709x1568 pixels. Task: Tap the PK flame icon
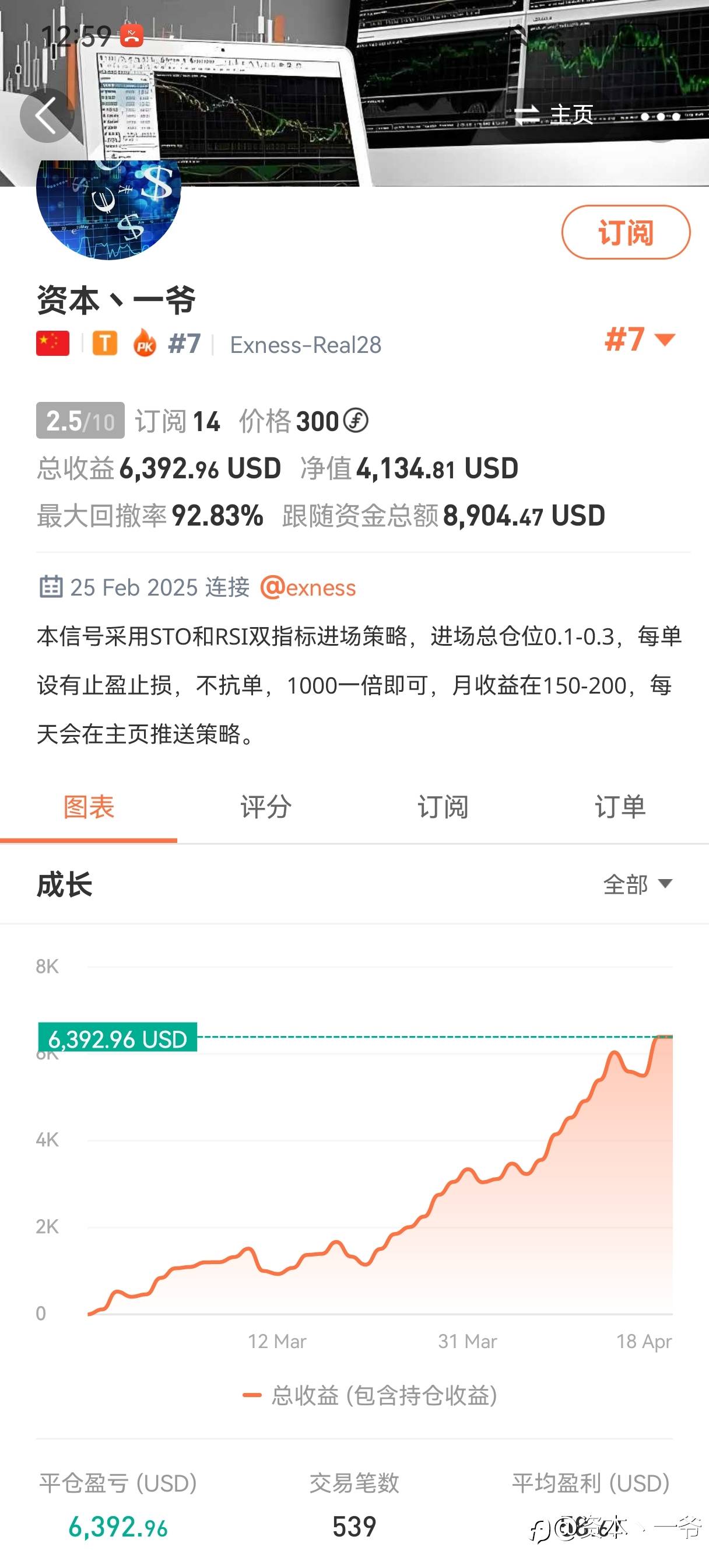(x=145, y=344)
